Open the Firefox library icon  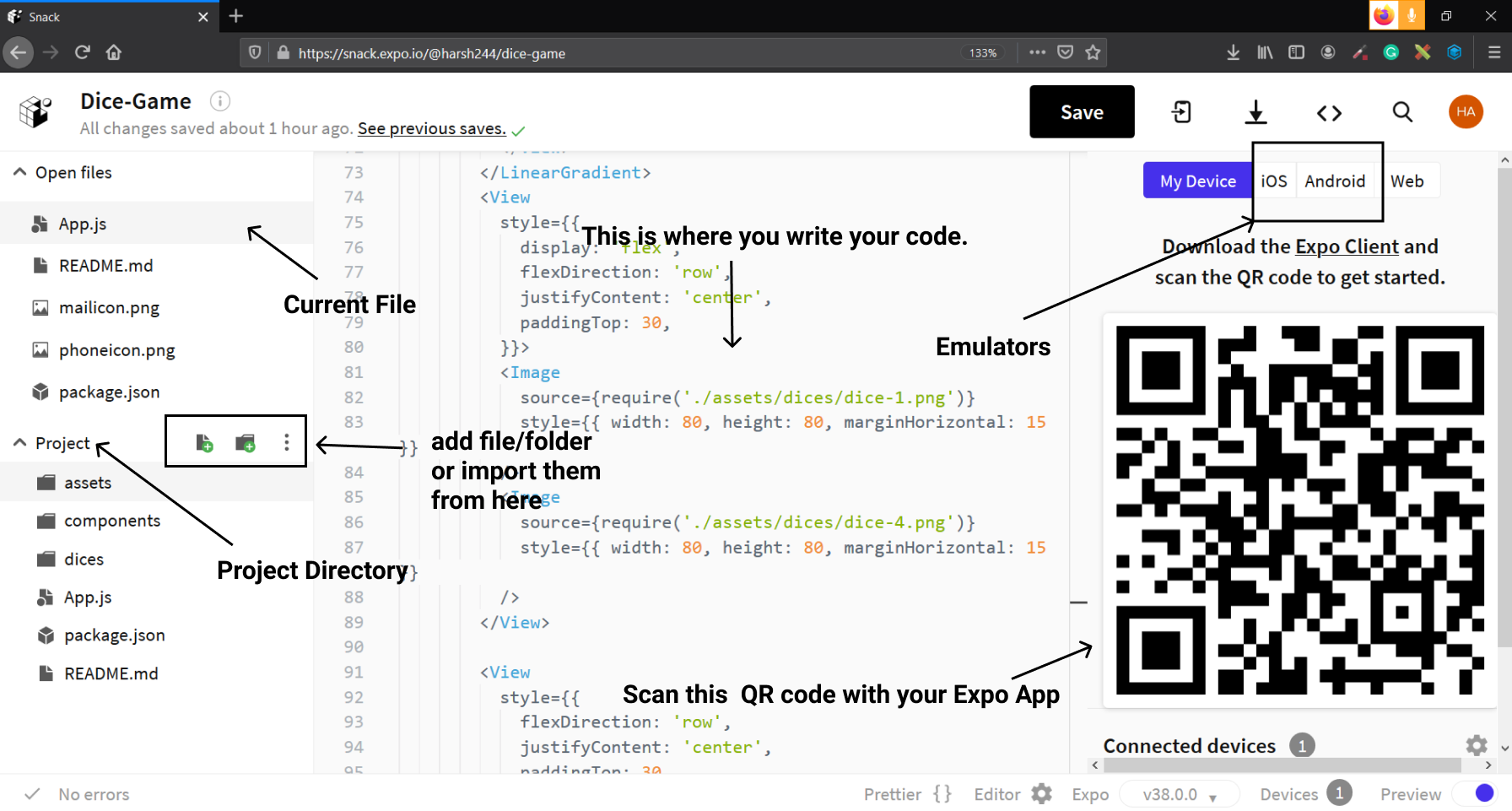click(x=1265, y=52)
